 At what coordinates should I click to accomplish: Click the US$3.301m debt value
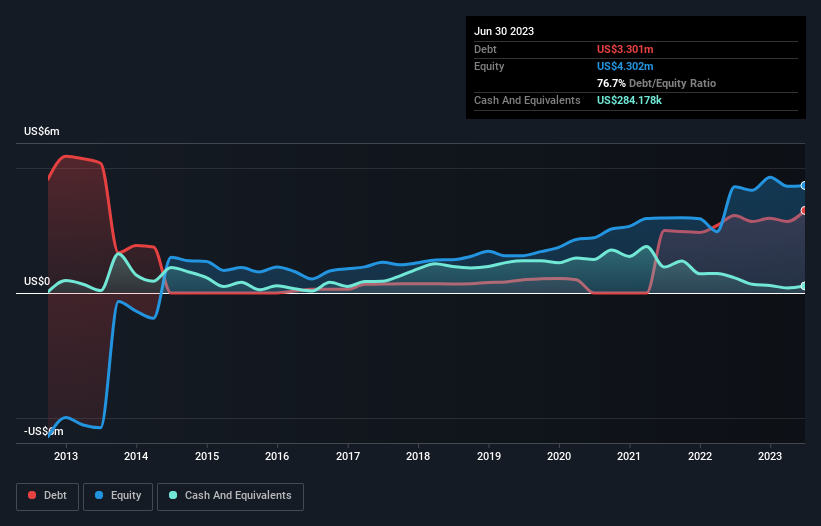pos(625,49)
